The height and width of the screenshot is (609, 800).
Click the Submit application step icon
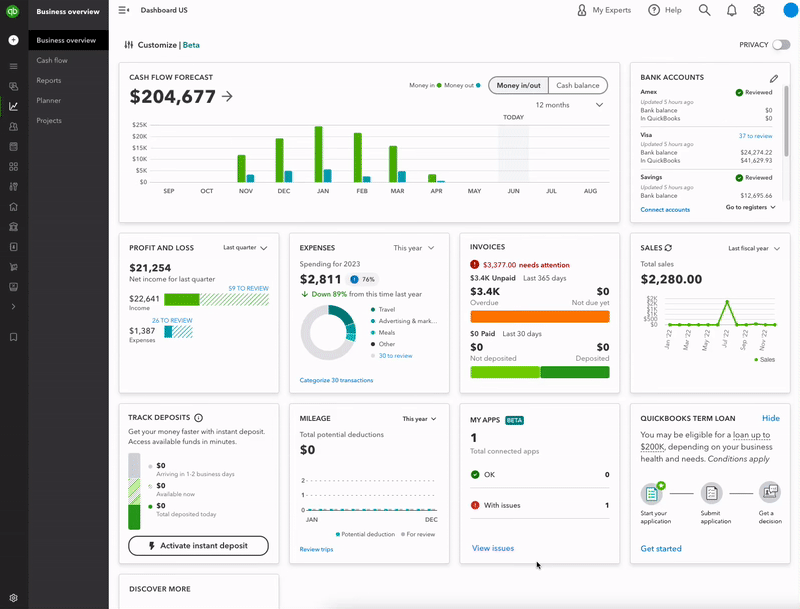[711, 493]
